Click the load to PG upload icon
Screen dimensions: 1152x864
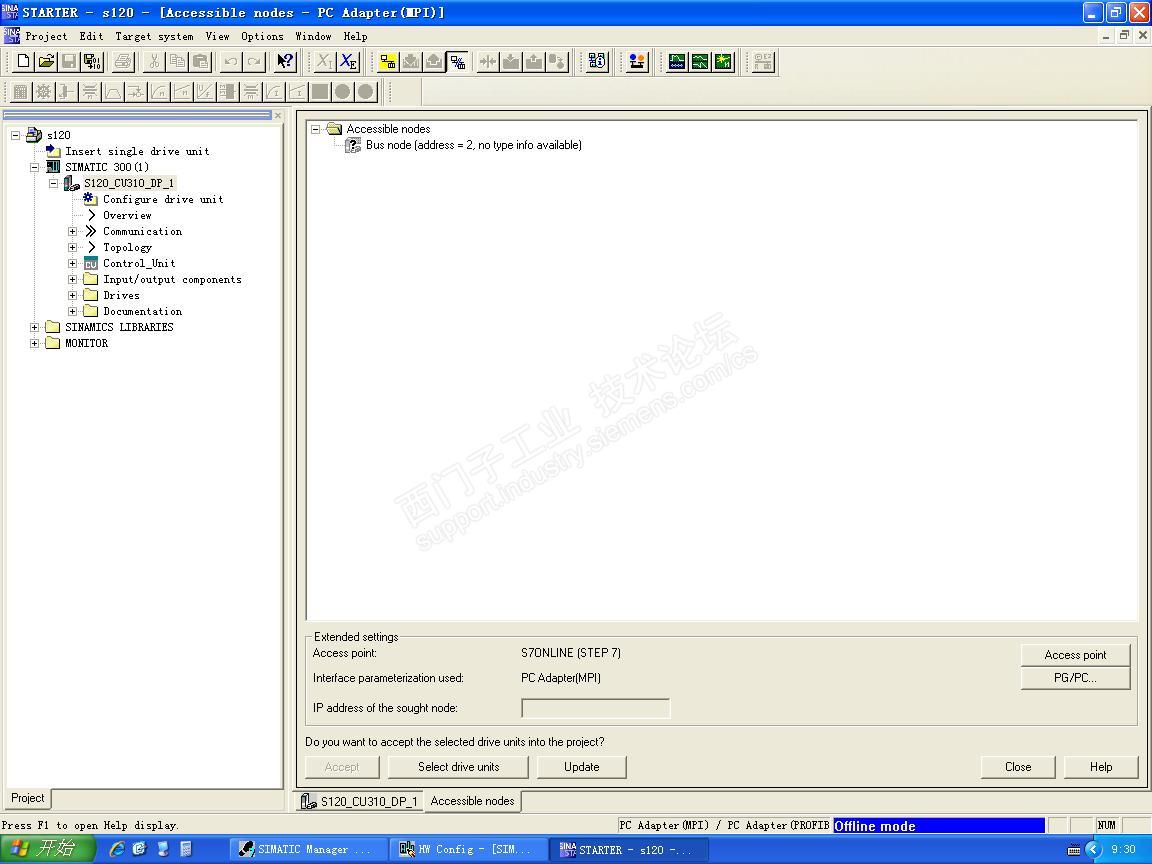[534, 62]
